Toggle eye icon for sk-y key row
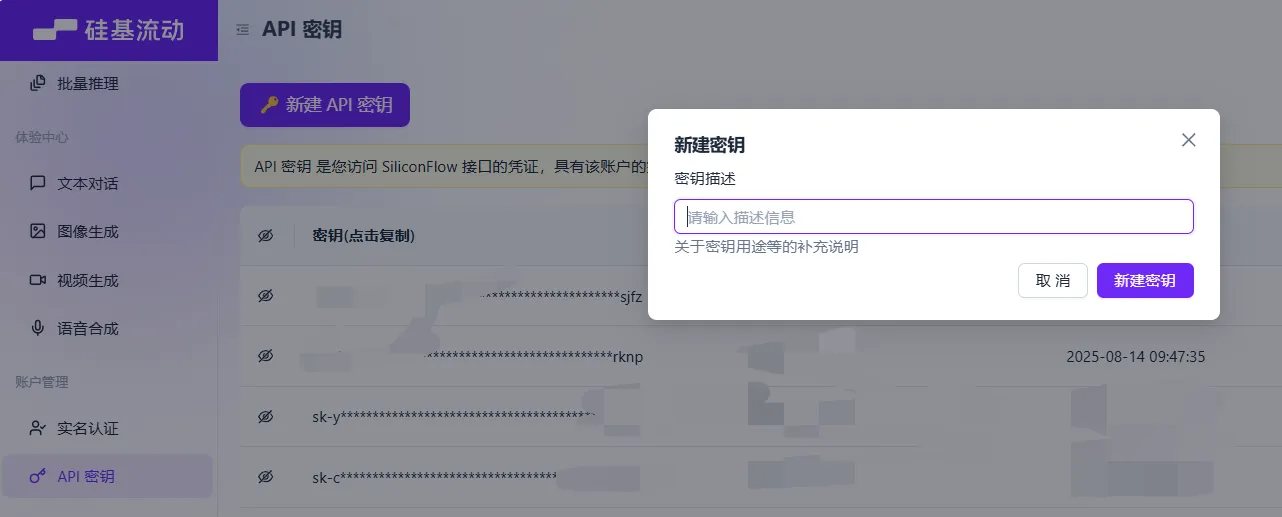This screenshot has width=1282, height=517. pos(265,417)
